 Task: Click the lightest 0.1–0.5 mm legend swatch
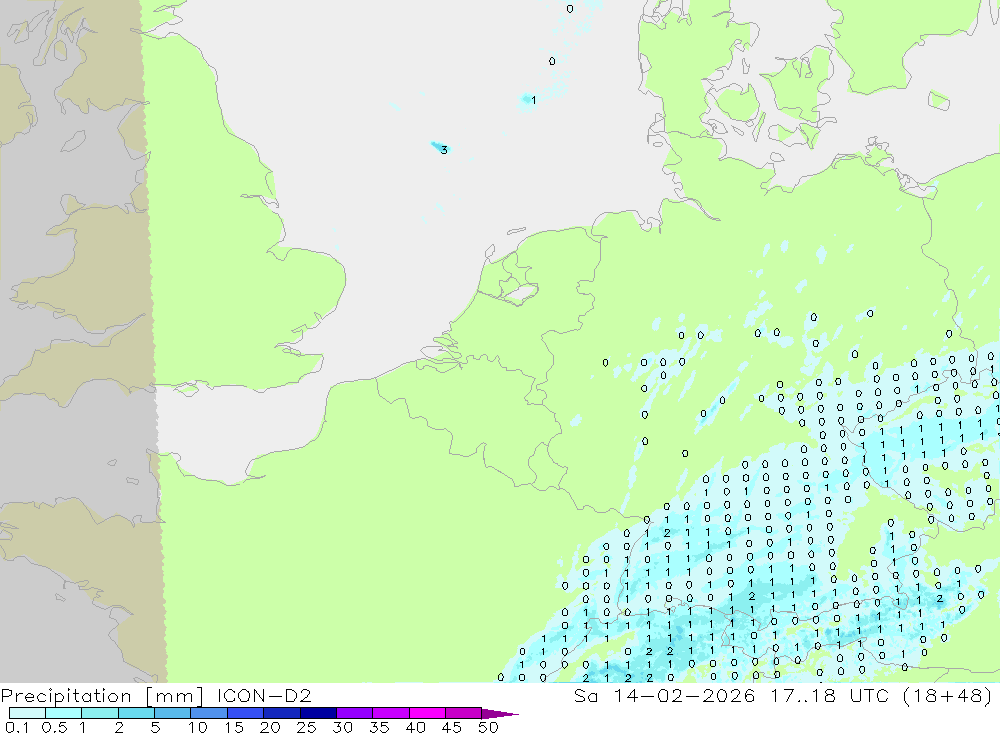27,713
